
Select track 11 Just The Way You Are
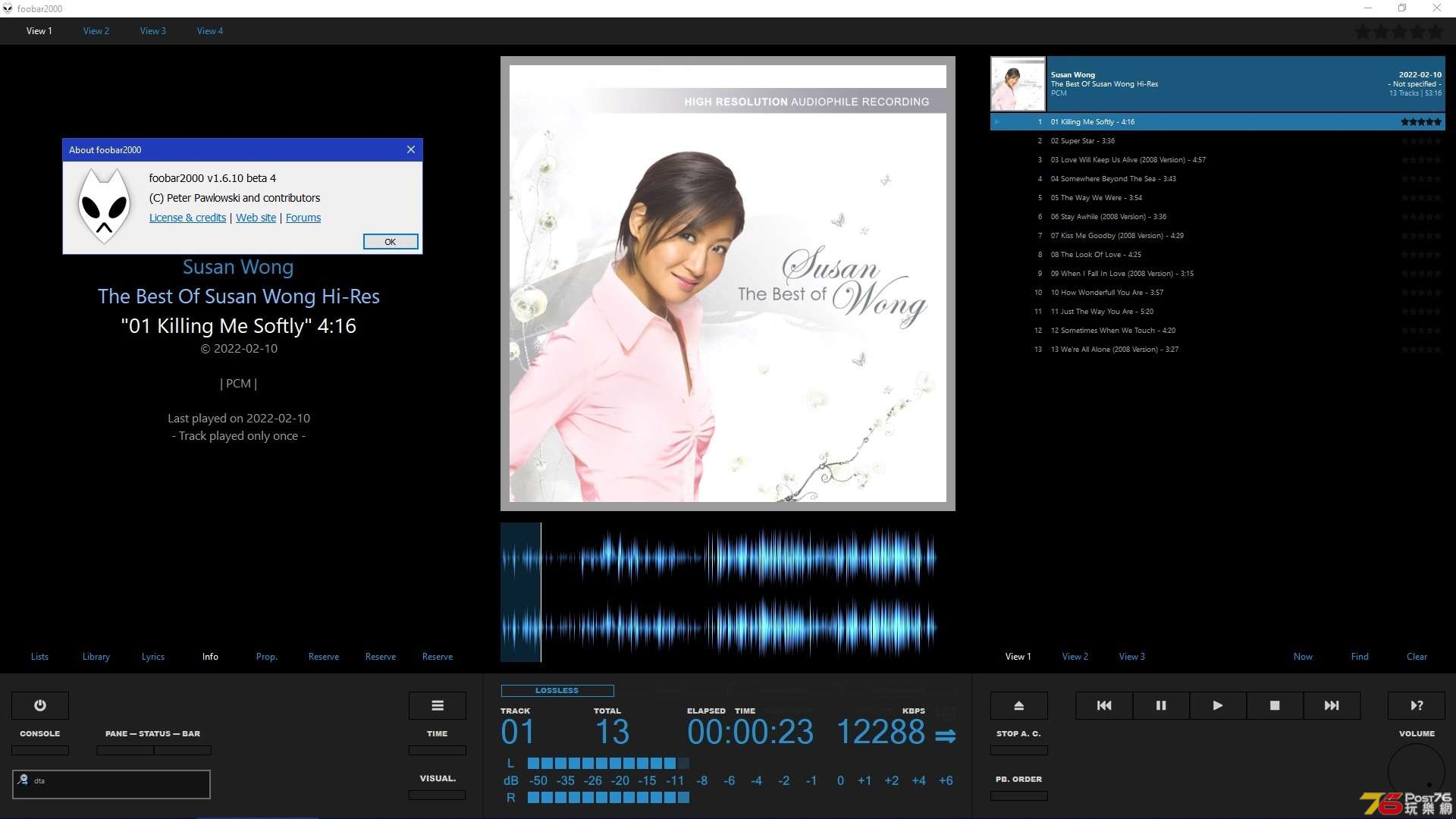pos(1218,312)
